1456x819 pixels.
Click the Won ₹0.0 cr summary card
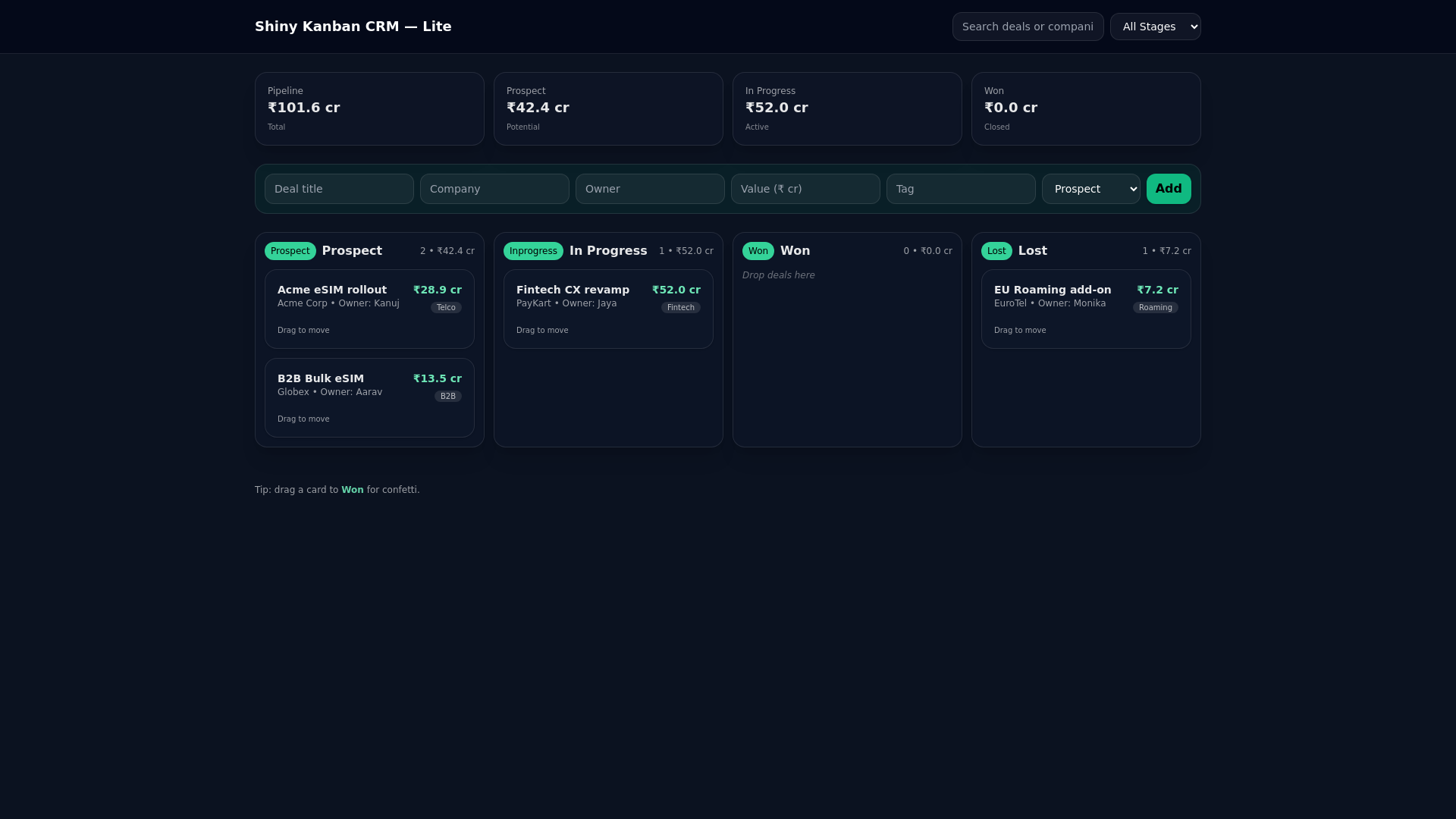[x=1086, y=108]
